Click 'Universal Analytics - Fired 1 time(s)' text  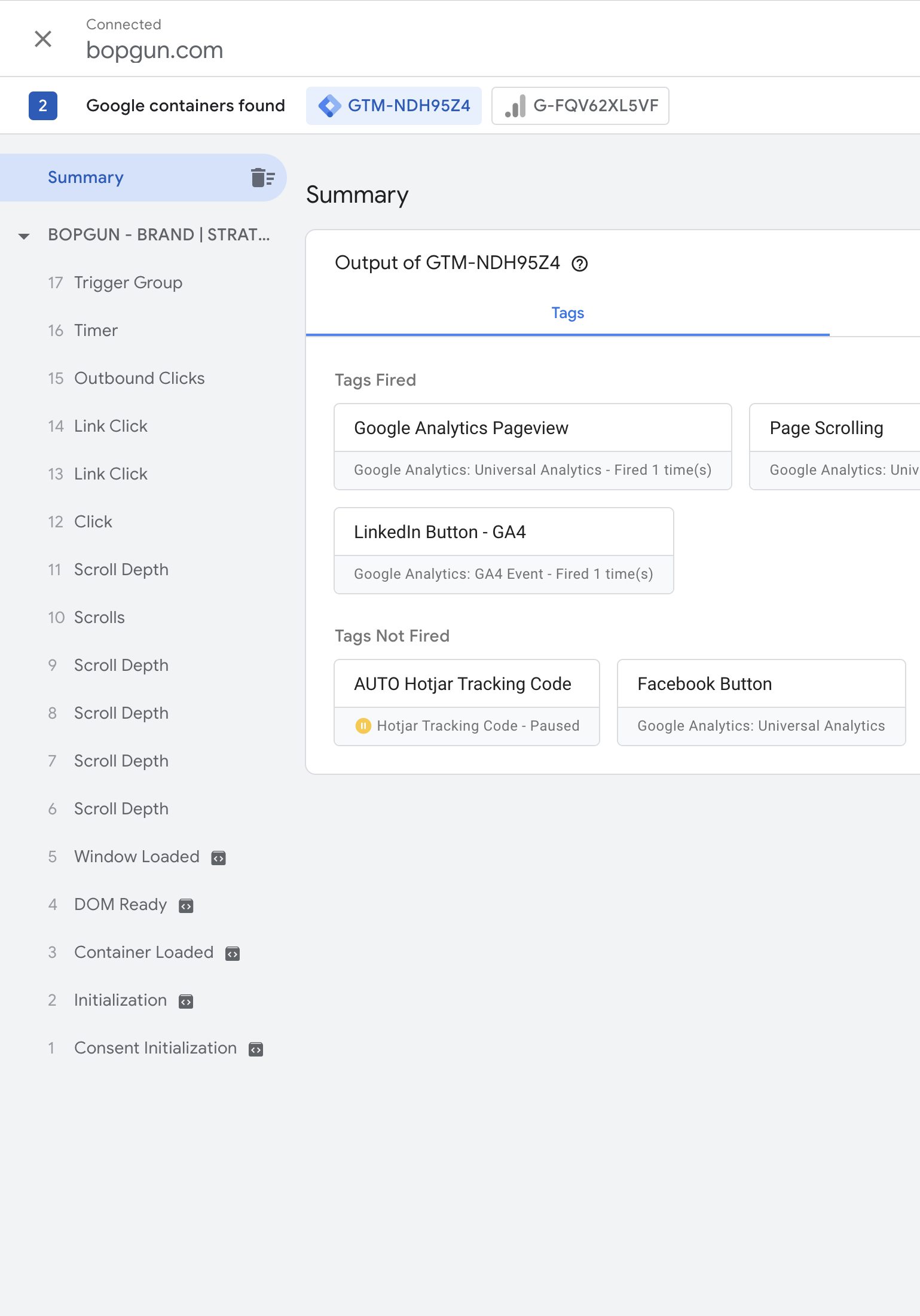click(593, 471)
